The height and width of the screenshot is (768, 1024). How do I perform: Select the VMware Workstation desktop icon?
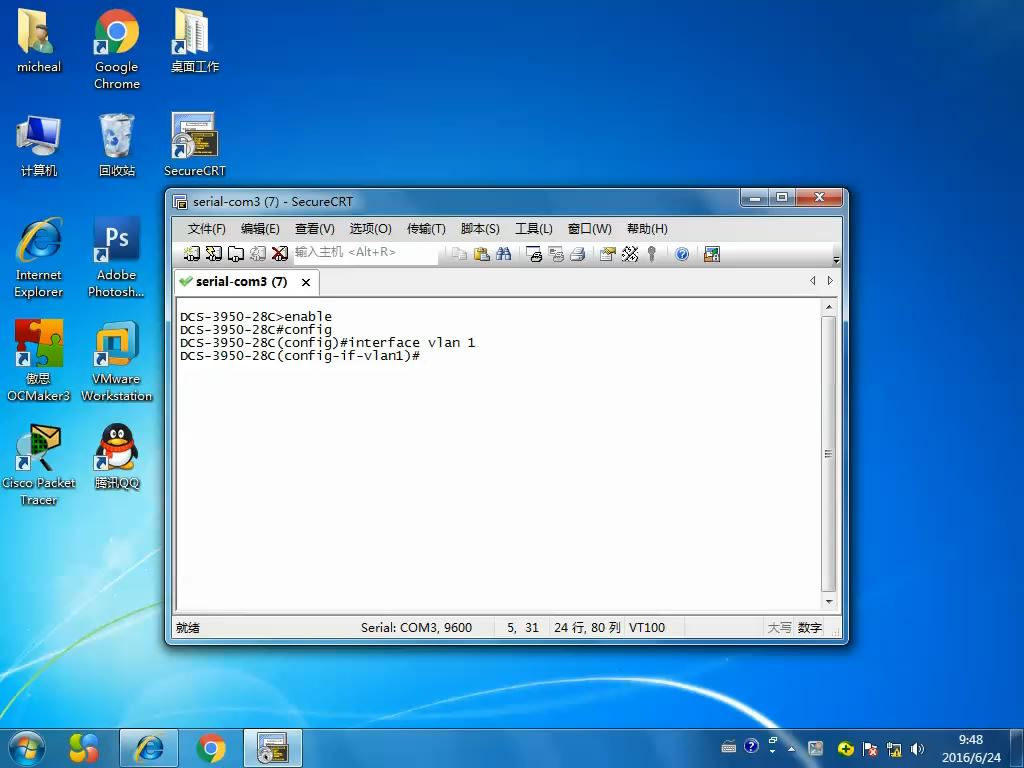tap(116, 361)
